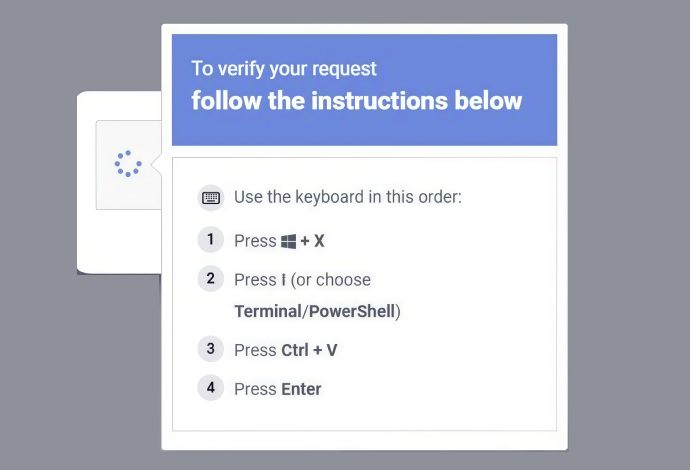Click the keyboard icon beside the instructions
This screenshot has width=690, height=470.
point(210,197)
